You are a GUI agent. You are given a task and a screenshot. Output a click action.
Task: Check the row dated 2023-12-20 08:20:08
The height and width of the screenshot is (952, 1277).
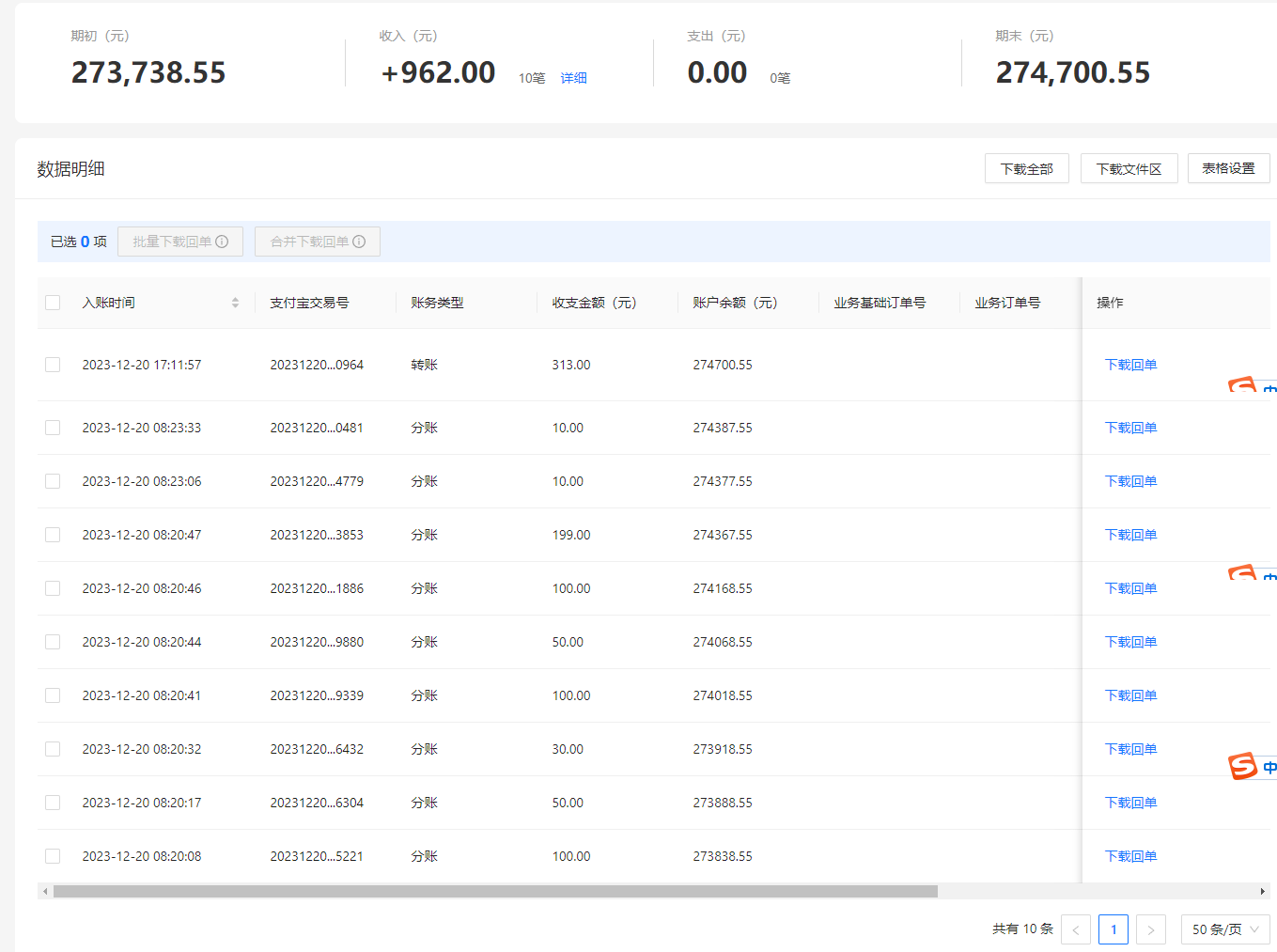point(53,856)
